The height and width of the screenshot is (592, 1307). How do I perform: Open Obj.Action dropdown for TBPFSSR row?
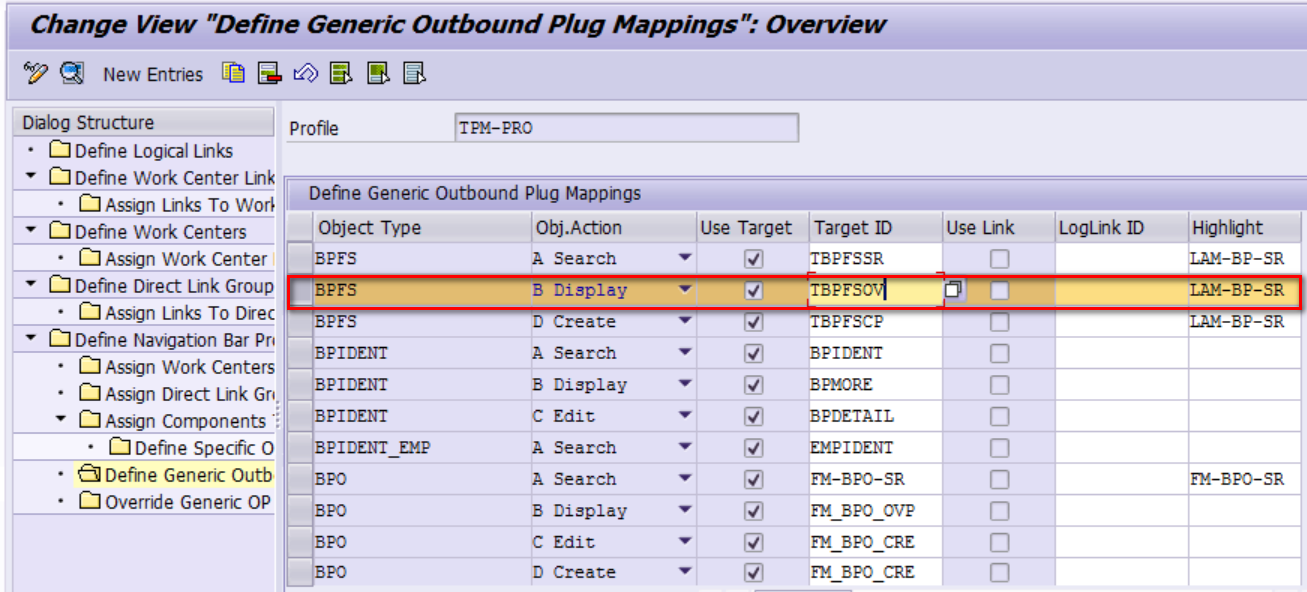[x=684, y=258]
